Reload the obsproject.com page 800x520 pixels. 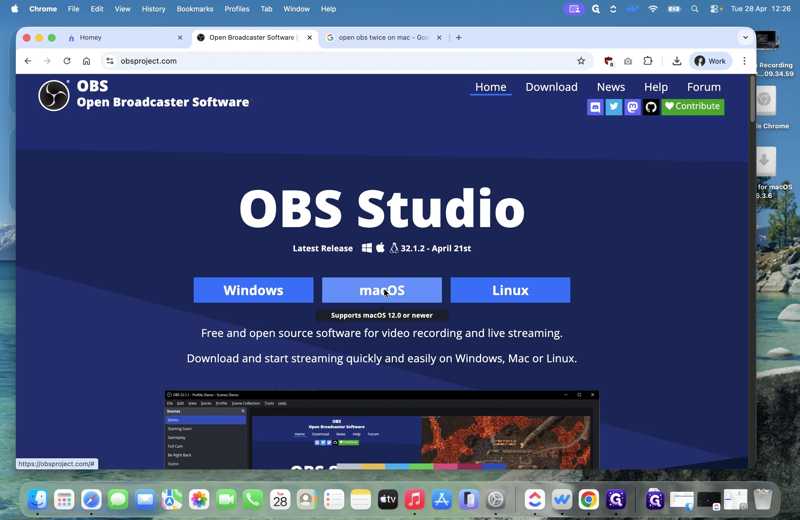tap(67, 61)
